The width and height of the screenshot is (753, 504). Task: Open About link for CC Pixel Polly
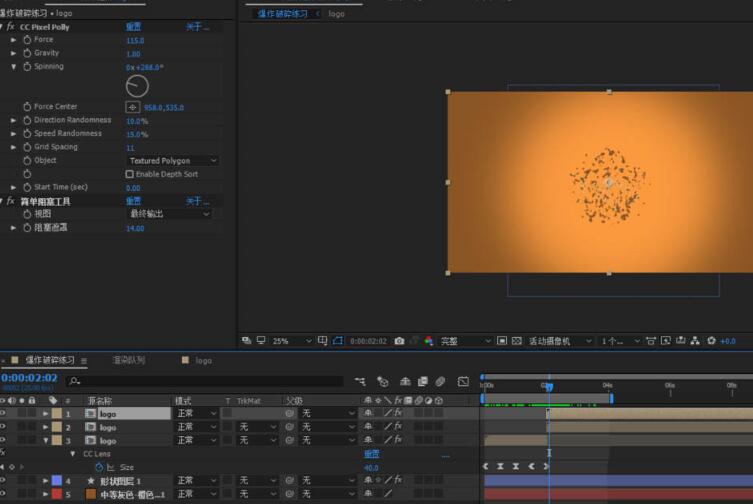(x=197, y=26)
